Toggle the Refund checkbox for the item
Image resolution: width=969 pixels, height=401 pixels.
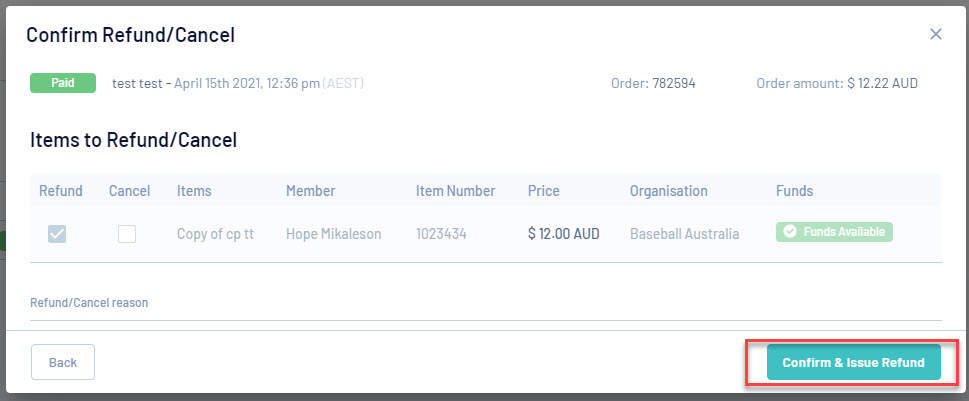[x=58, y=234]
